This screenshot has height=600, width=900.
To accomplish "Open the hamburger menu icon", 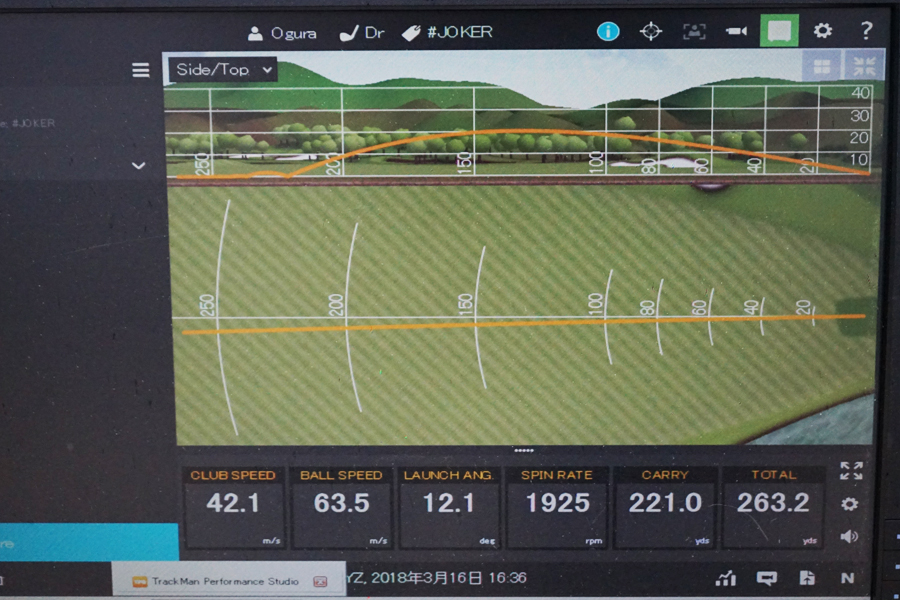I will pyautogui.click(x=141, y=70).
